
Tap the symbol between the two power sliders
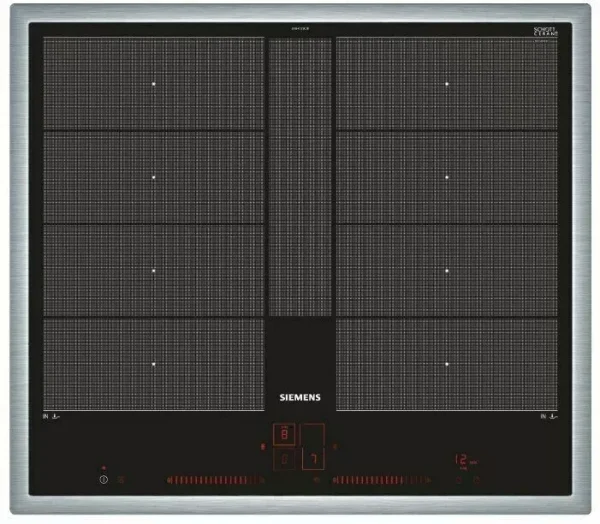316,480
